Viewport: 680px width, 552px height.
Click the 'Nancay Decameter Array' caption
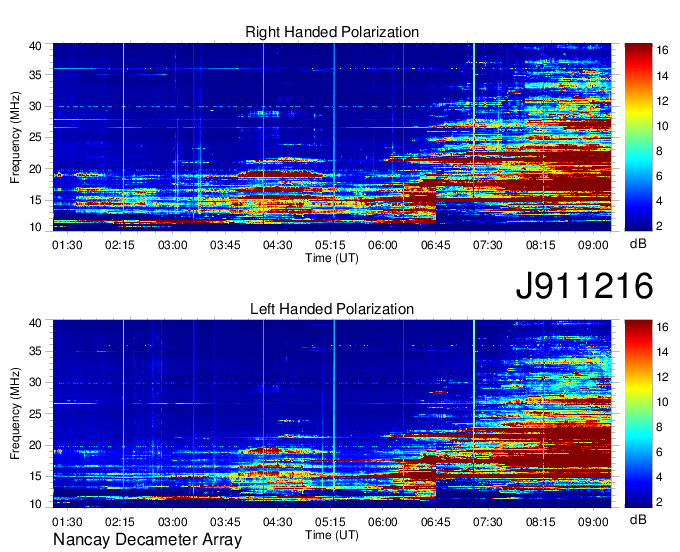[147, 540]
